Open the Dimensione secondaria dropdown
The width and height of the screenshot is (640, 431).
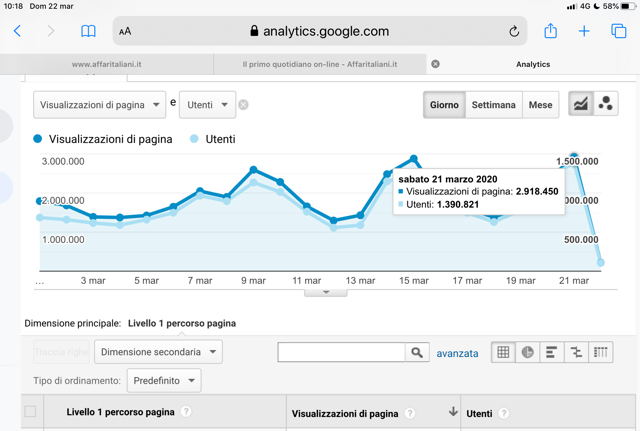pyautogui.click(x=158, y=352)
